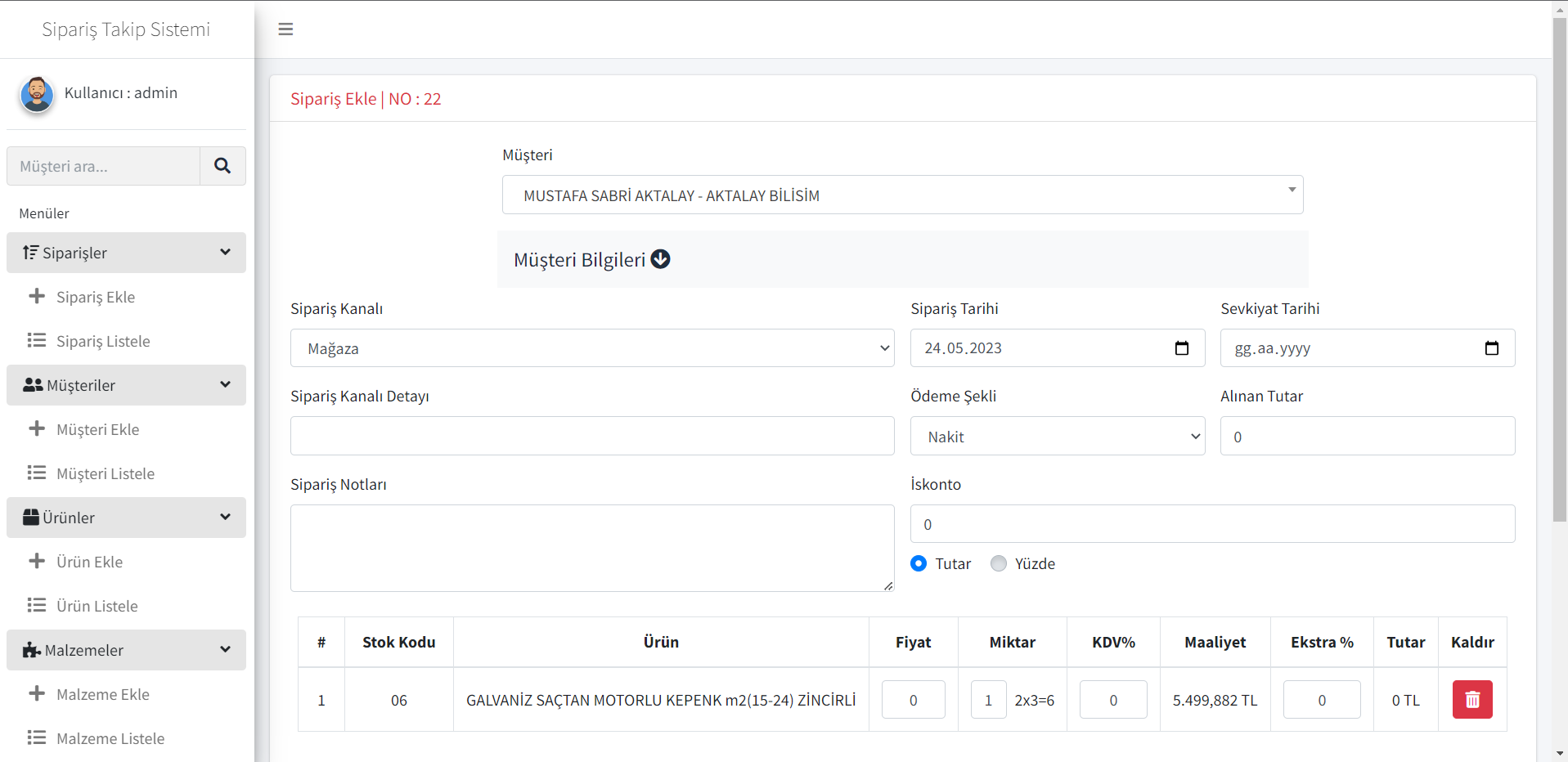This screenshot has height=762, width=1568.
Task: Open the Sipariş Tarihi calendar picker icon
Action: (x=1181, y=348)
